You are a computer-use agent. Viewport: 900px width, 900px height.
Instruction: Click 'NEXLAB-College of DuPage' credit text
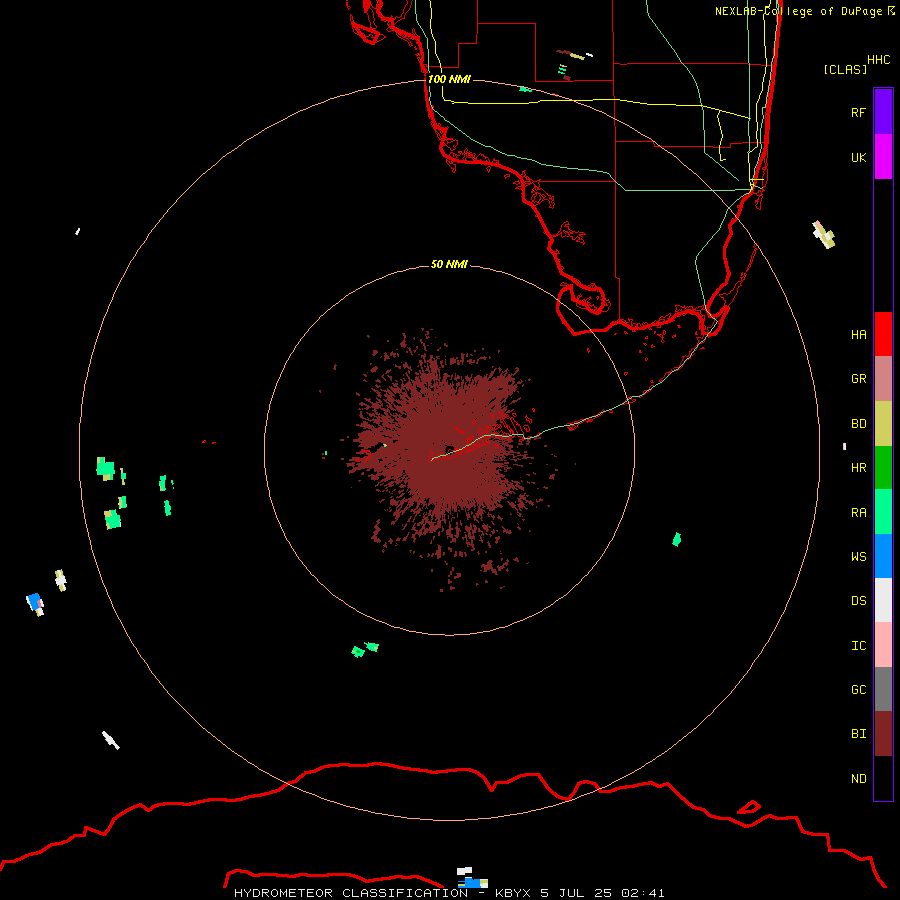tap(799, 11)
